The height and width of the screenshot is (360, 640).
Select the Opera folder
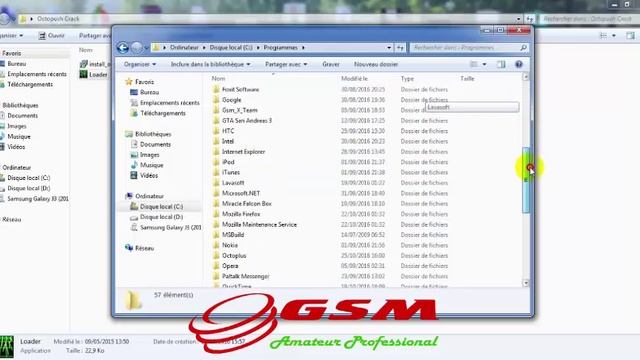coord(230,266)
